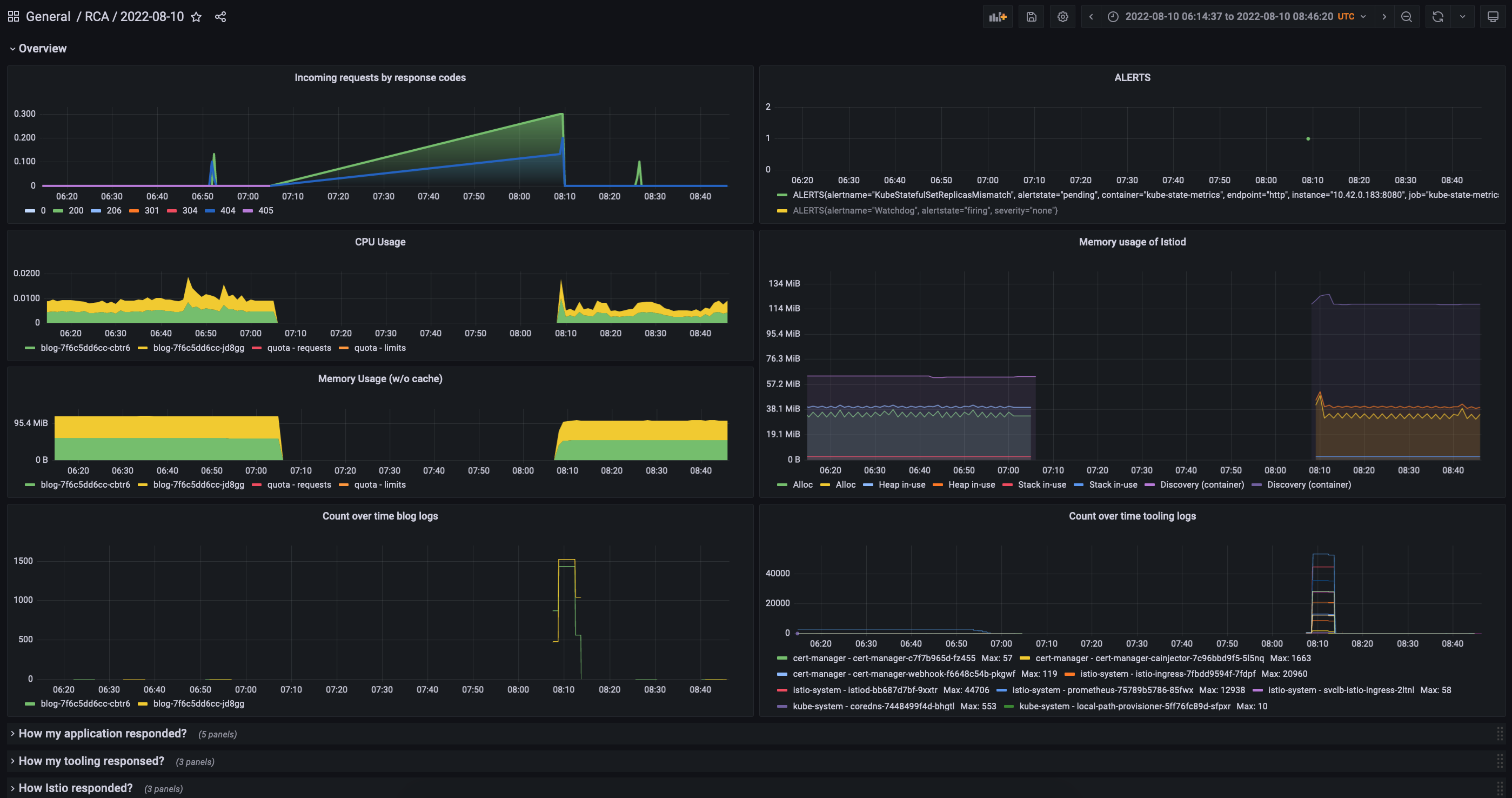
Task: Select red 'Stack in-use' in Istiod legend
Action: coord(1042,484)
